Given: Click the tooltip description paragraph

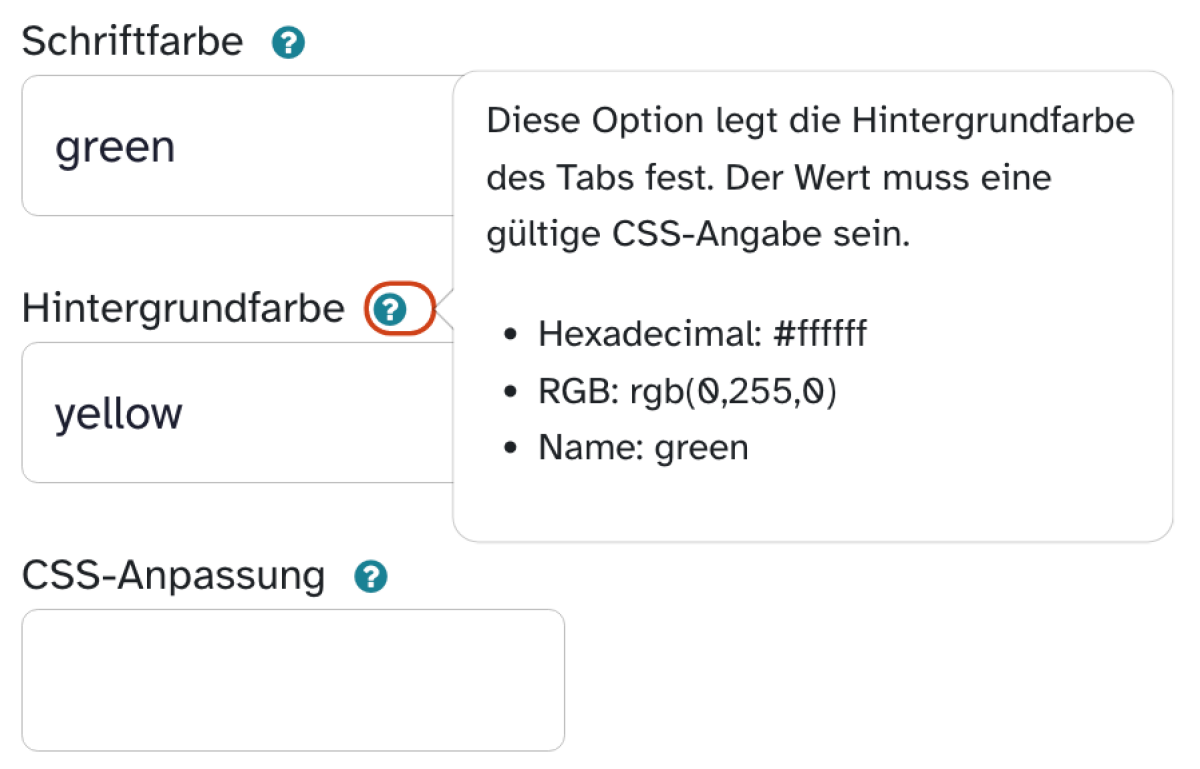Looking at the screenshot, I should pyautogui.click(x=811, y=179).
